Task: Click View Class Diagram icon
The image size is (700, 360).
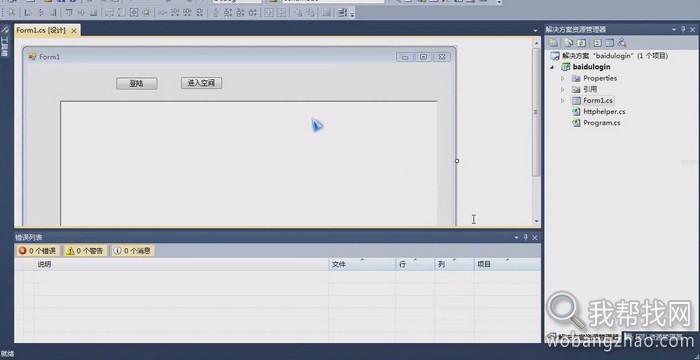Action: coord(622,43)
